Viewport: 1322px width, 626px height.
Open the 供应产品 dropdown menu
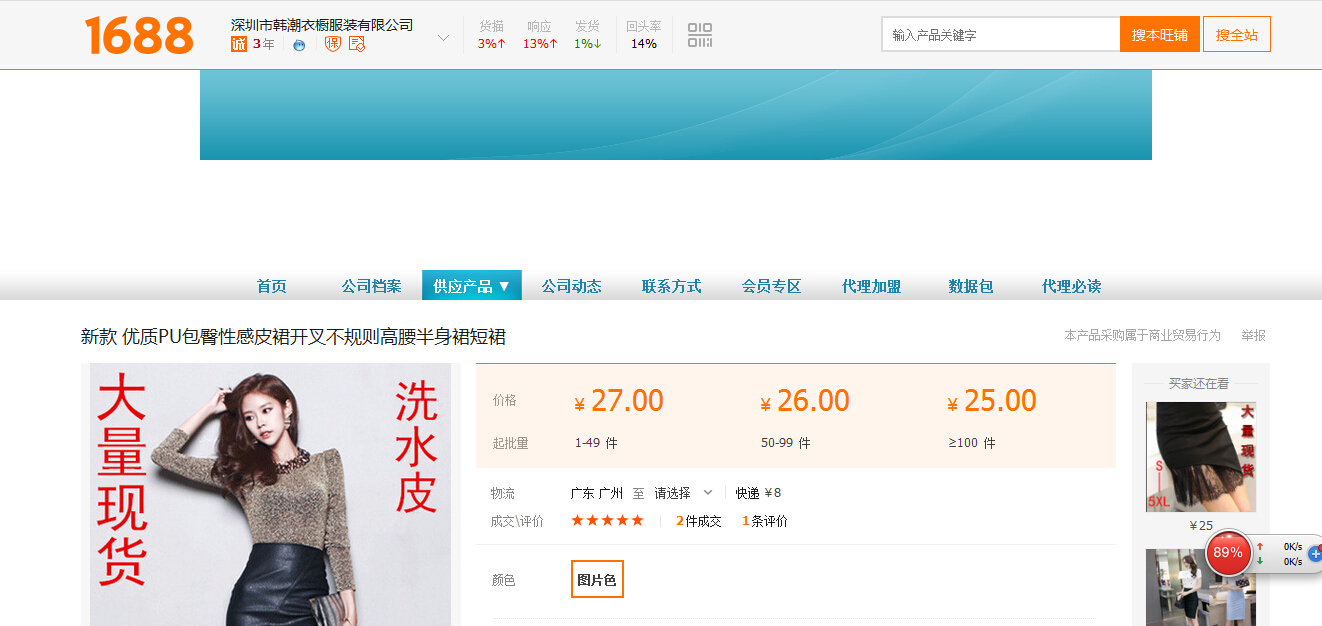point(472,286)
